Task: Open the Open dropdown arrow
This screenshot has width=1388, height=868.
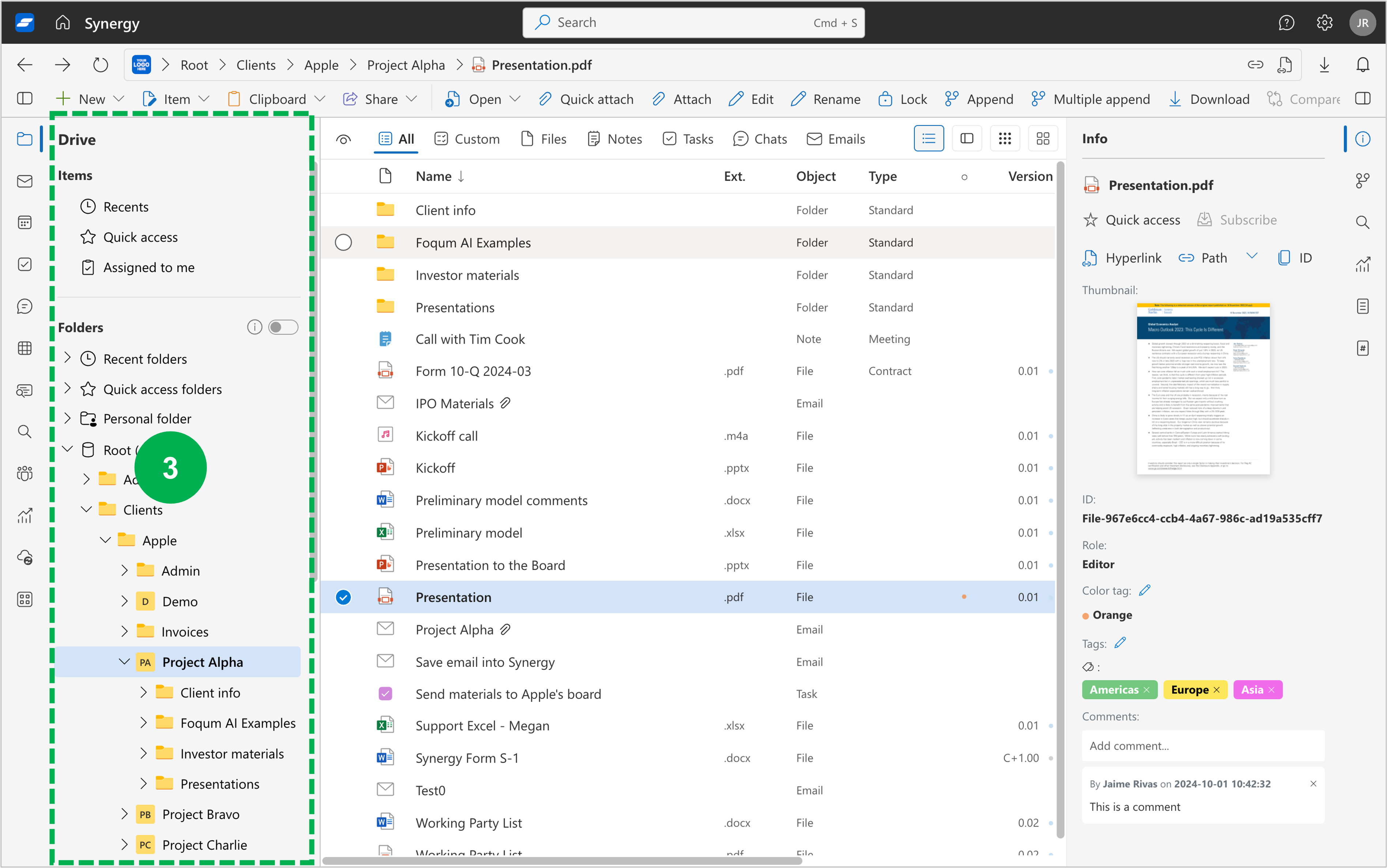Action: point(515,99)
